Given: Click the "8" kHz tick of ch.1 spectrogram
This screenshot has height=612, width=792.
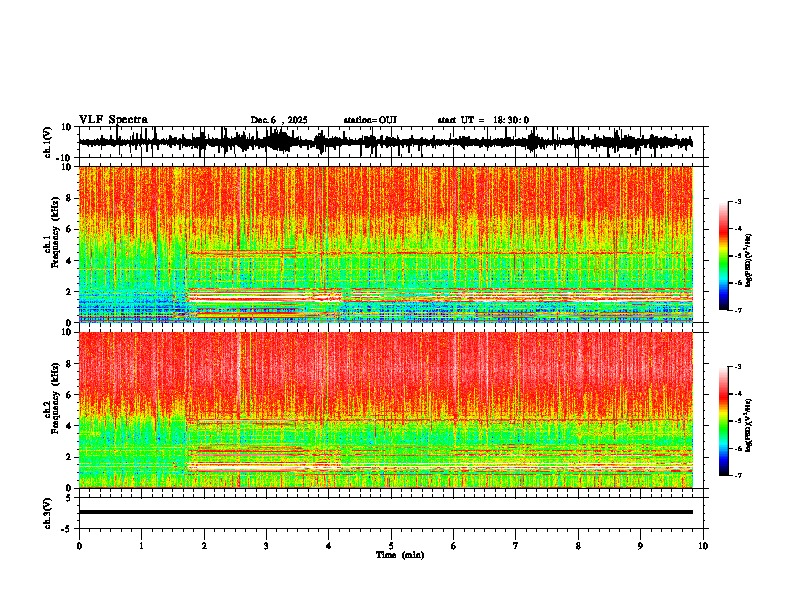Looking at the screenshot, I should tap(69, 198).
